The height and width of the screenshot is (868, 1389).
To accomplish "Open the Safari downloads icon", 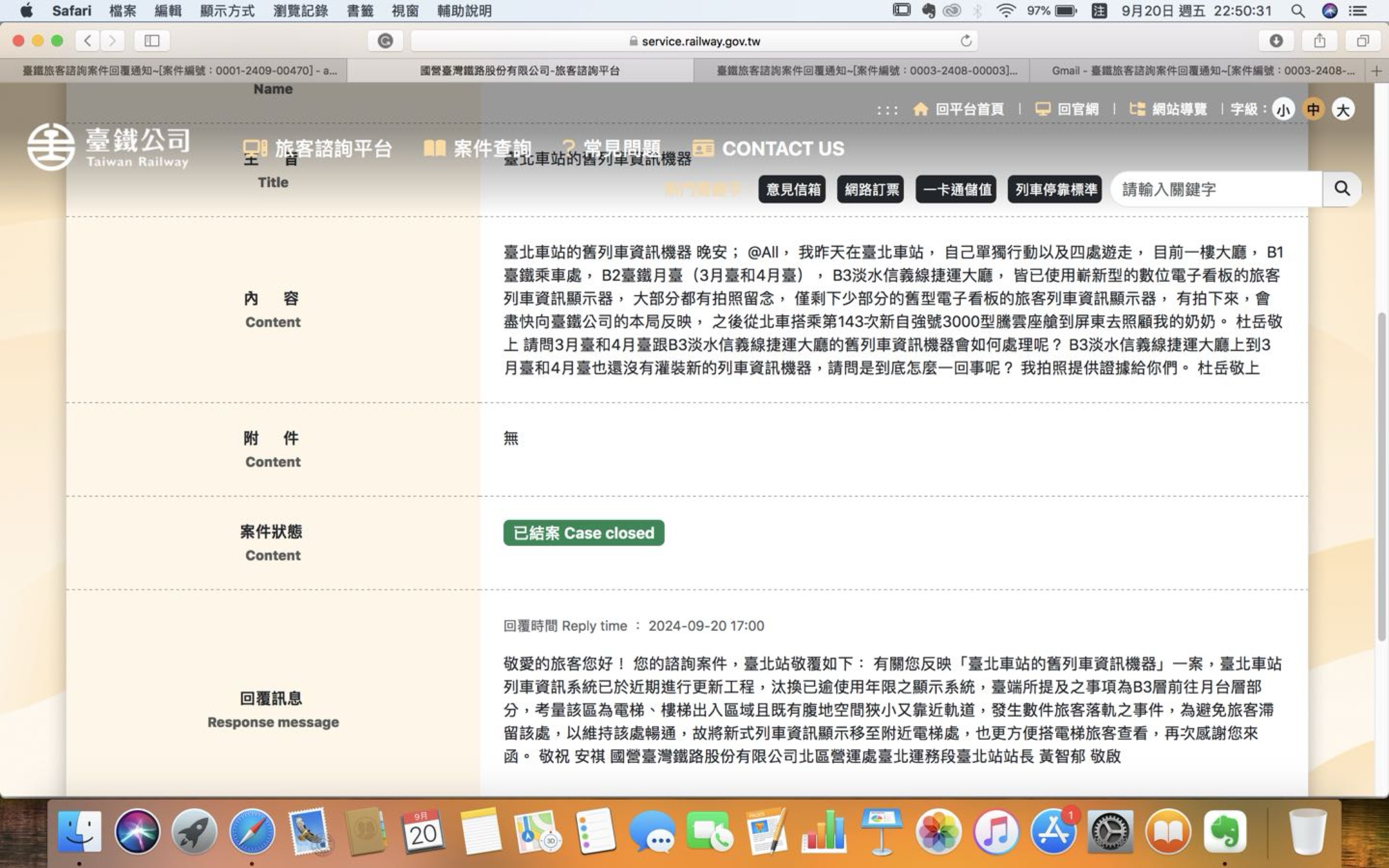I will pyautogui.click(x=1276, y=41).
